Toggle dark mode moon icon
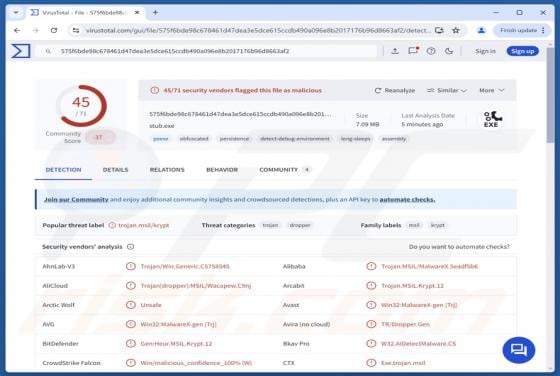Screen dimensions: 560x376 tap(449, 51)
